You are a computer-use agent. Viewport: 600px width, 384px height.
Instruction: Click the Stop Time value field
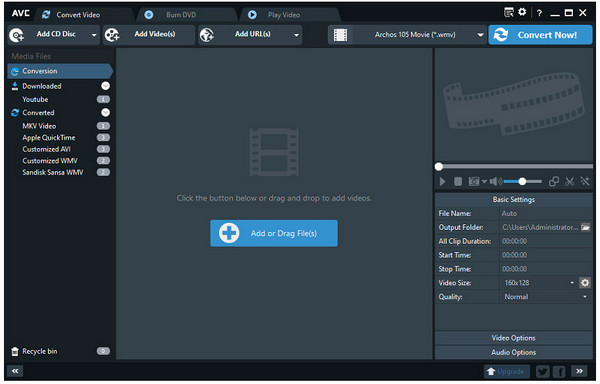pos(546,269)
